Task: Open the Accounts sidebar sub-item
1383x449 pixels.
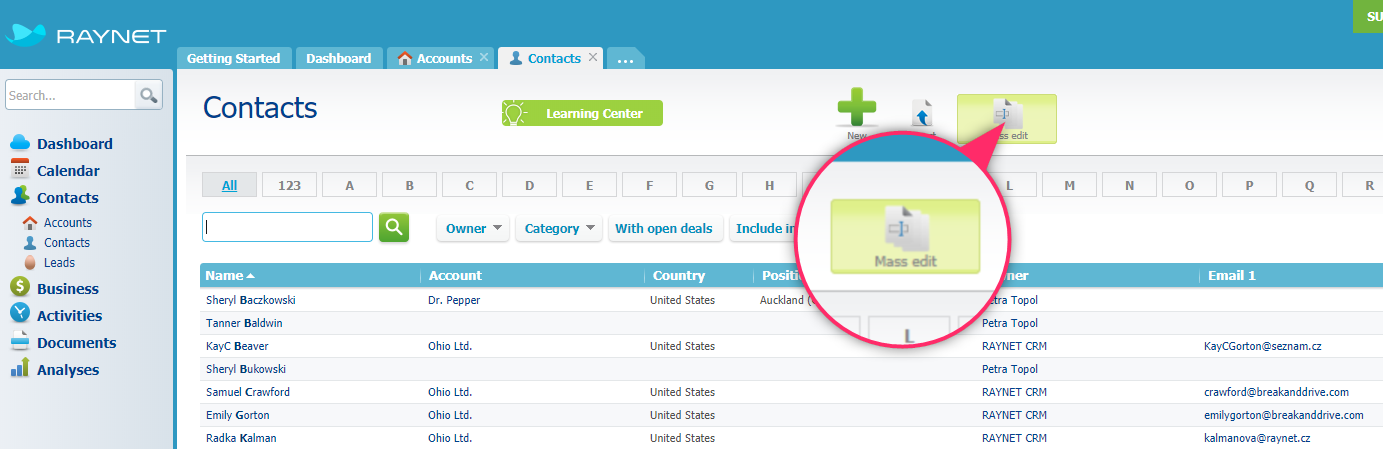Action: [x=68, y=222]
